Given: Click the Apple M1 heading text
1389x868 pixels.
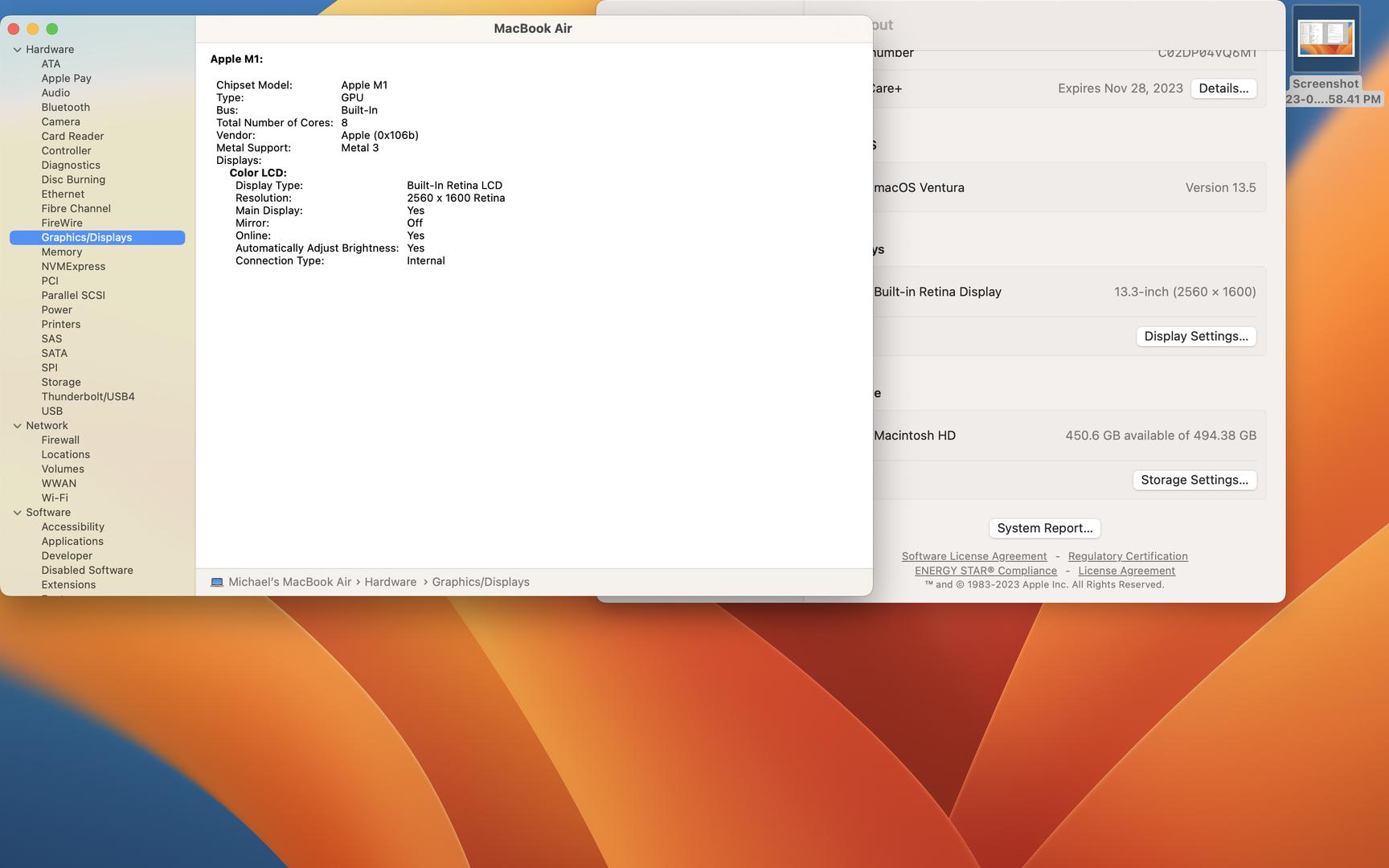Looking at the screenshot, I should [236, 59].
